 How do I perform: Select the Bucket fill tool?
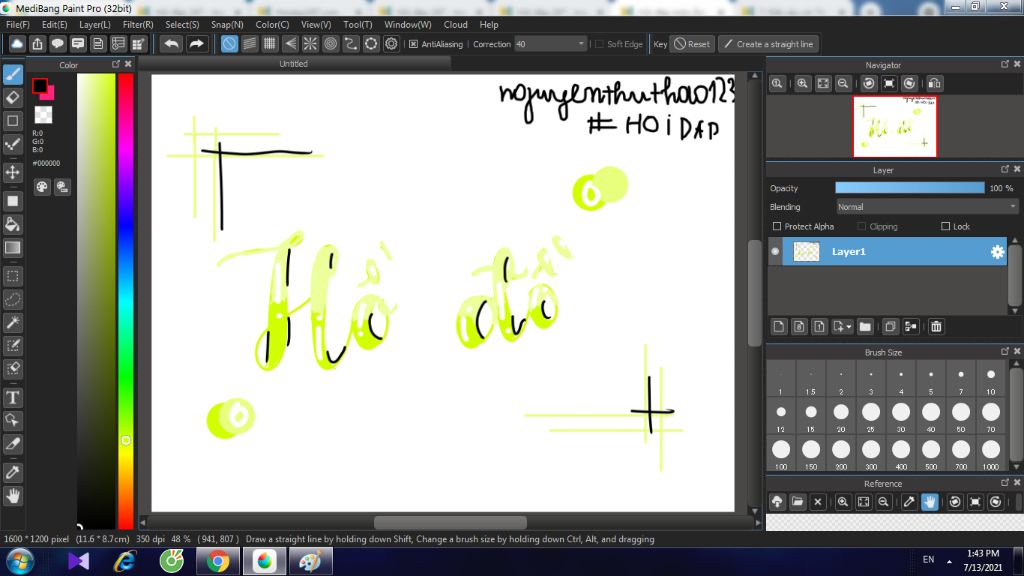[12, 225]
